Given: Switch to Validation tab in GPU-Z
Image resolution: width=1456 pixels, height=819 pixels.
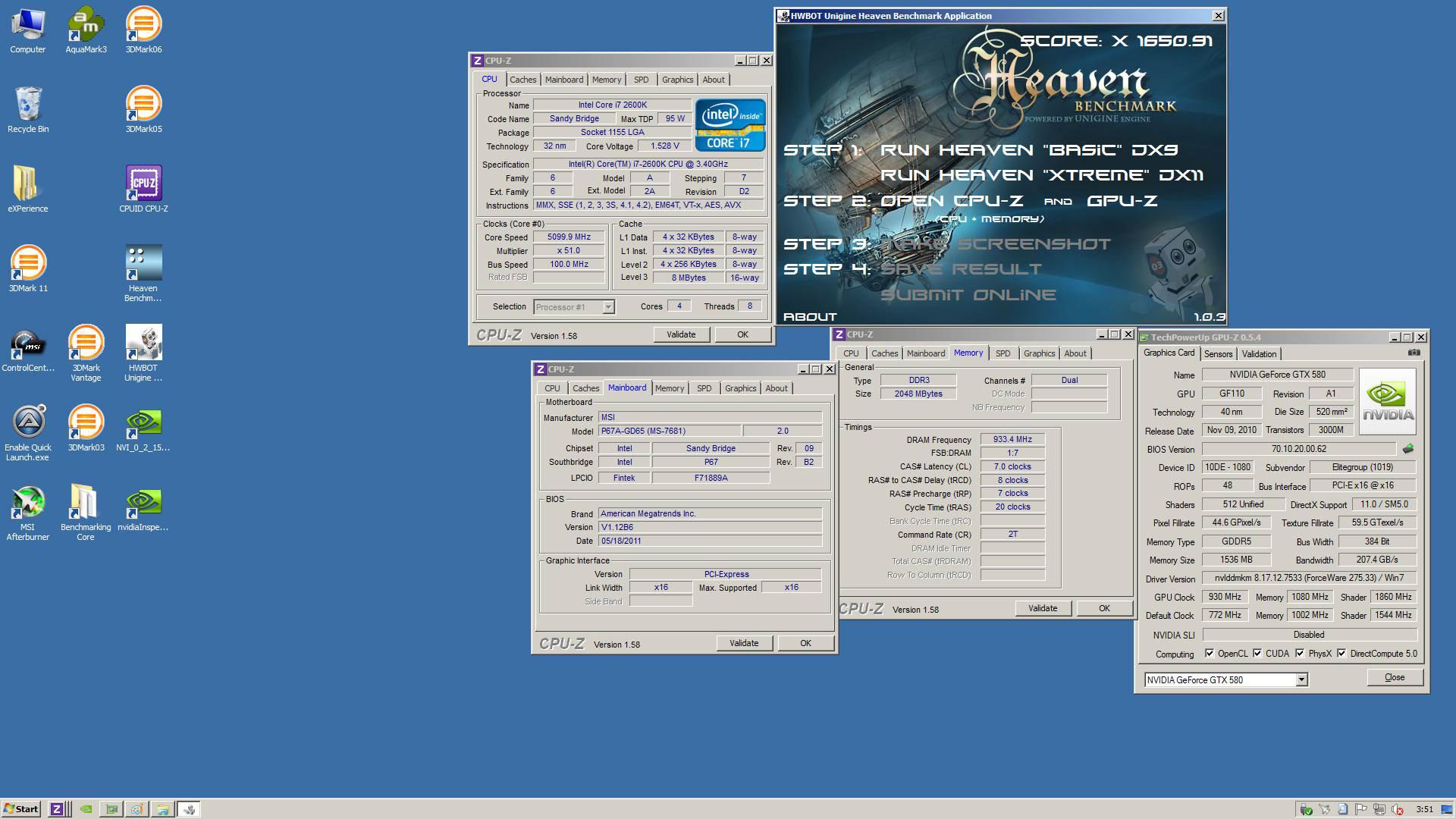Looking at the screenshot, I should [1259, 354].
